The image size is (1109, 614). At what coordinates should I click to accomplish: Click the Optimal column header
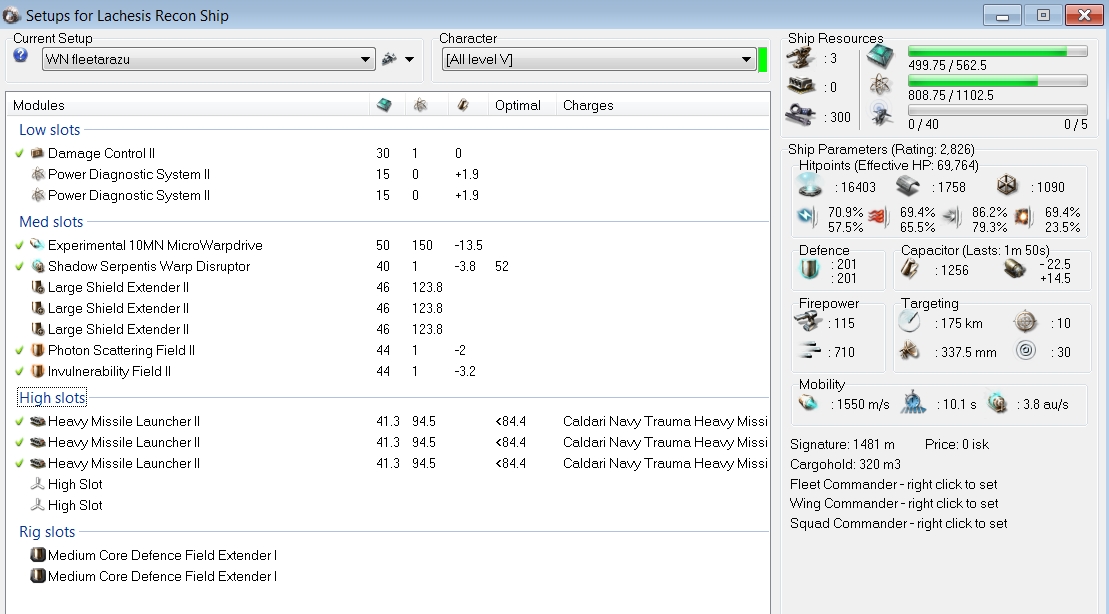click(x=517, y=105)
